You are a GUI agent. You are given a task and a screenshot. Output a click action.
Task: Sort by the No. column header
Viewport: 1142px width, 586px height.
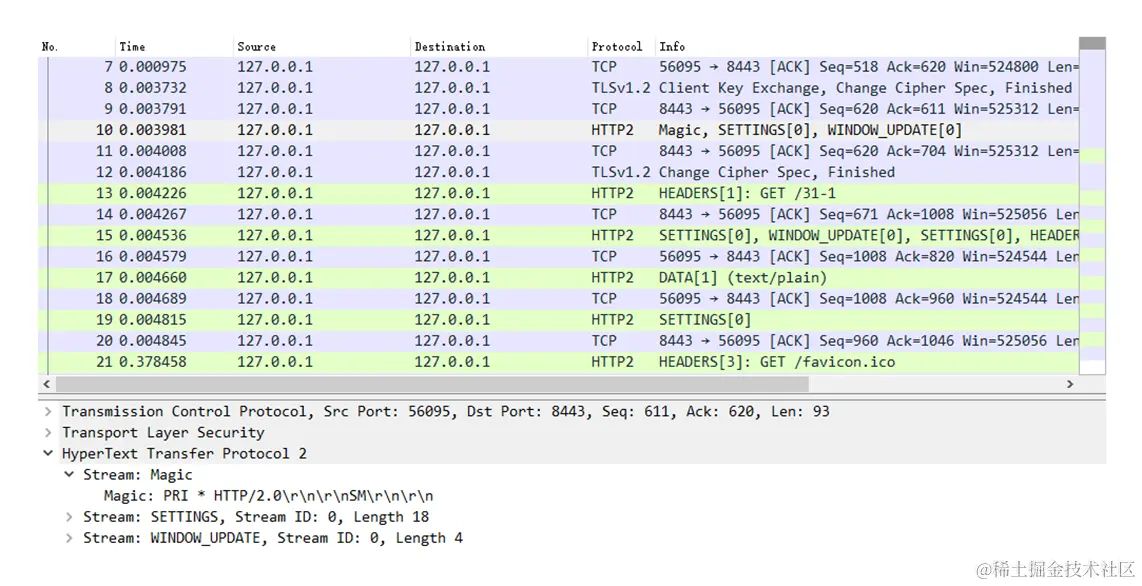coord(76,47)
